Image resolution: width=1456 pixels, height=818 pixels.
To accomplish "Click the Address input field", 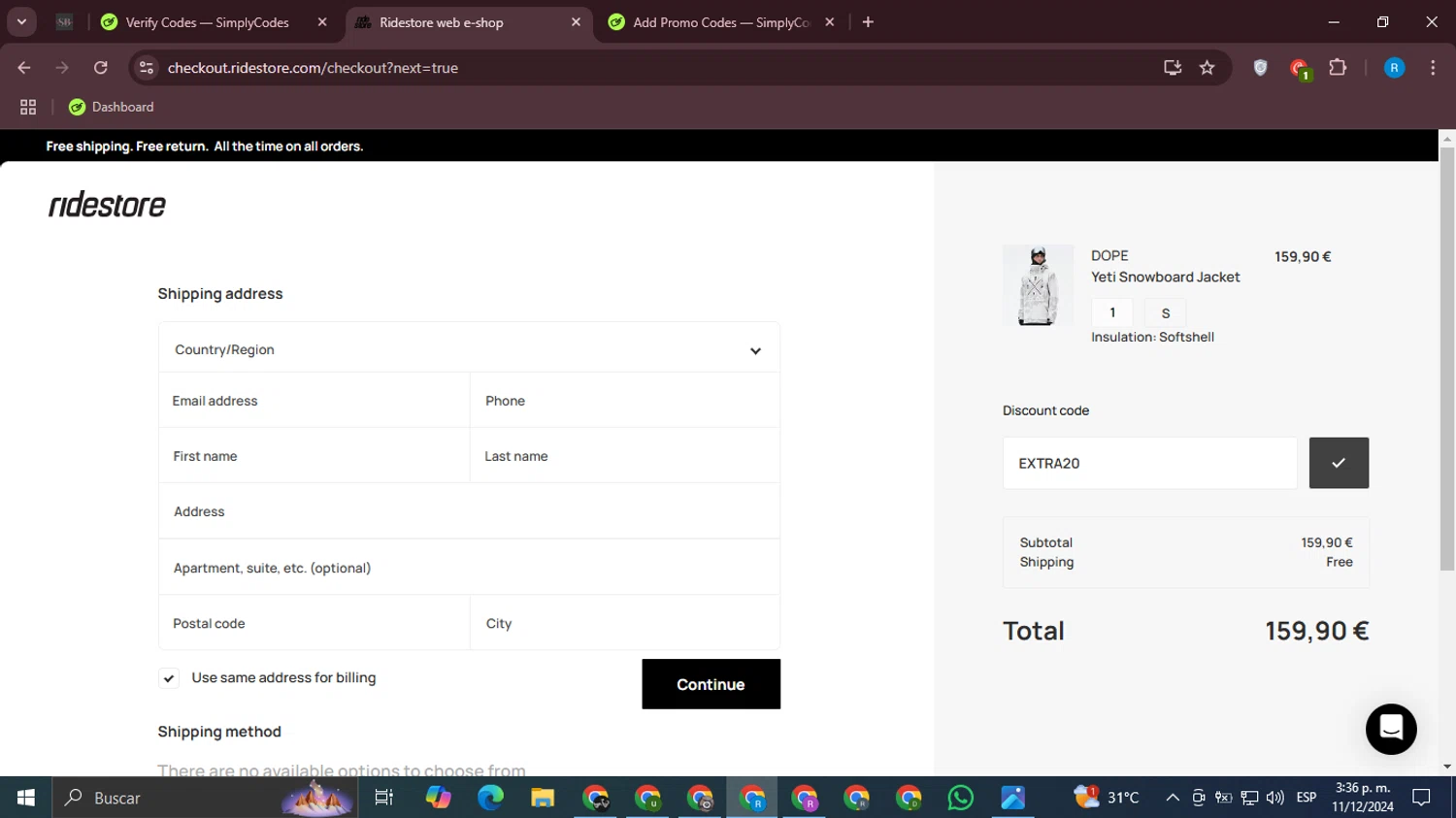I will 469,511.
